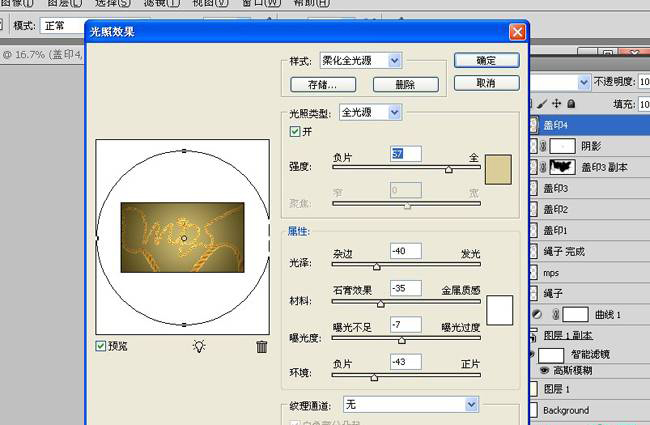This screenshot has width=650, height=425.
Task: Click the chain link icon on 曲线 1 layer
Action: click(x=556, y=314)
